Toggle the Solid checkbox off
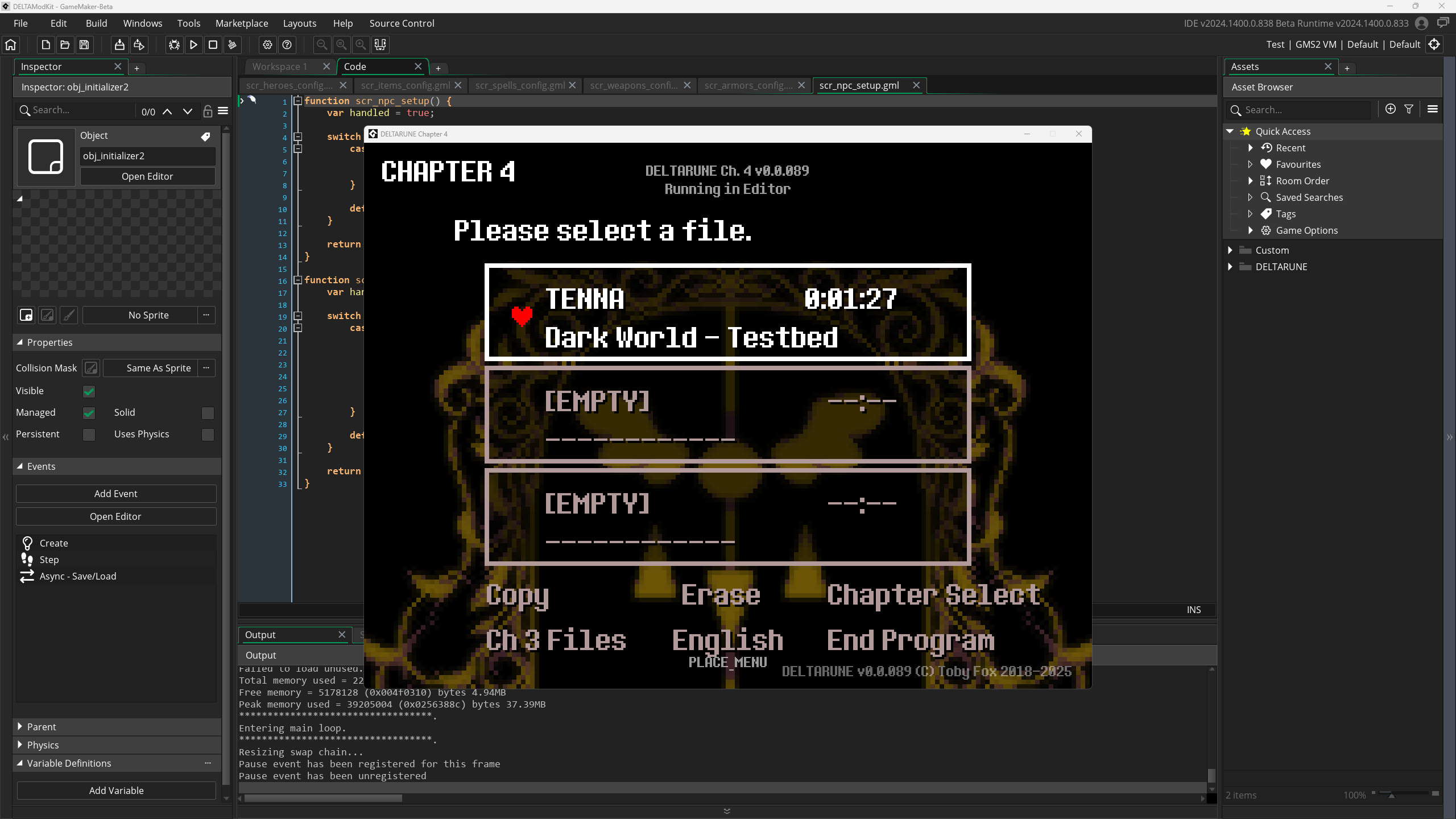Screen dimensions: 1456x819 click(208, 413)
